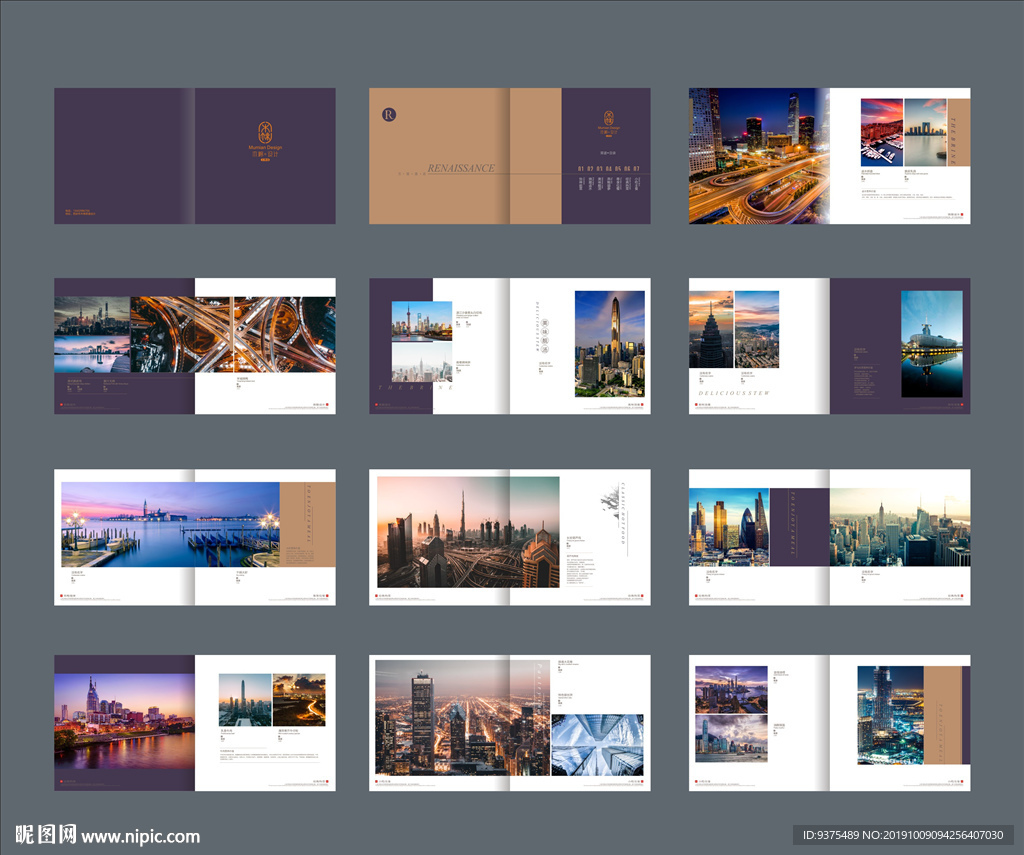Select the blue night tower photo beside tan strip

pyautogui.click(x=890, y=715)
